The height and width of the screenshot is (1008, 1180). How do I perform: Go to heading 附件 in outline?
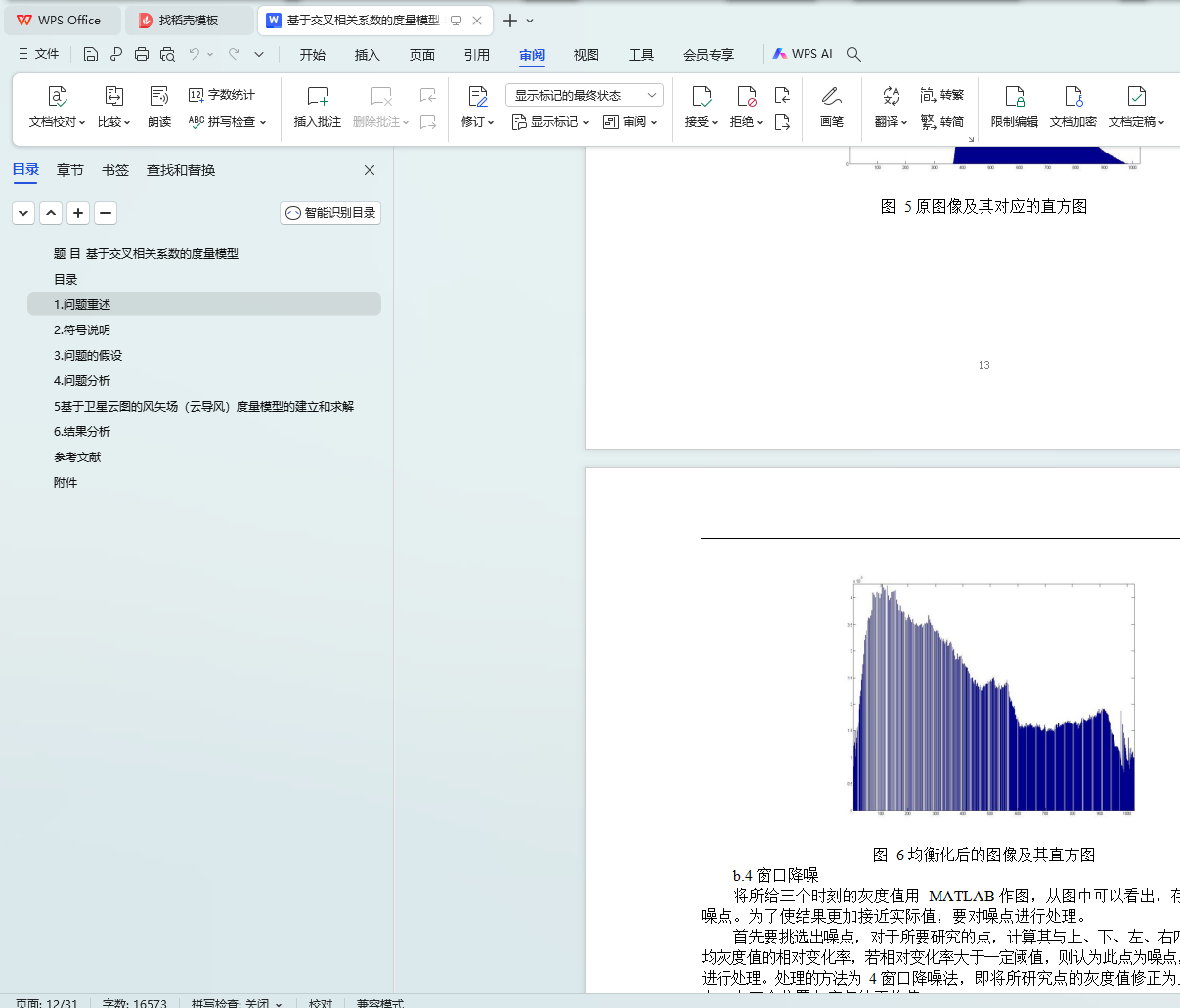click(x=66, y=483)
